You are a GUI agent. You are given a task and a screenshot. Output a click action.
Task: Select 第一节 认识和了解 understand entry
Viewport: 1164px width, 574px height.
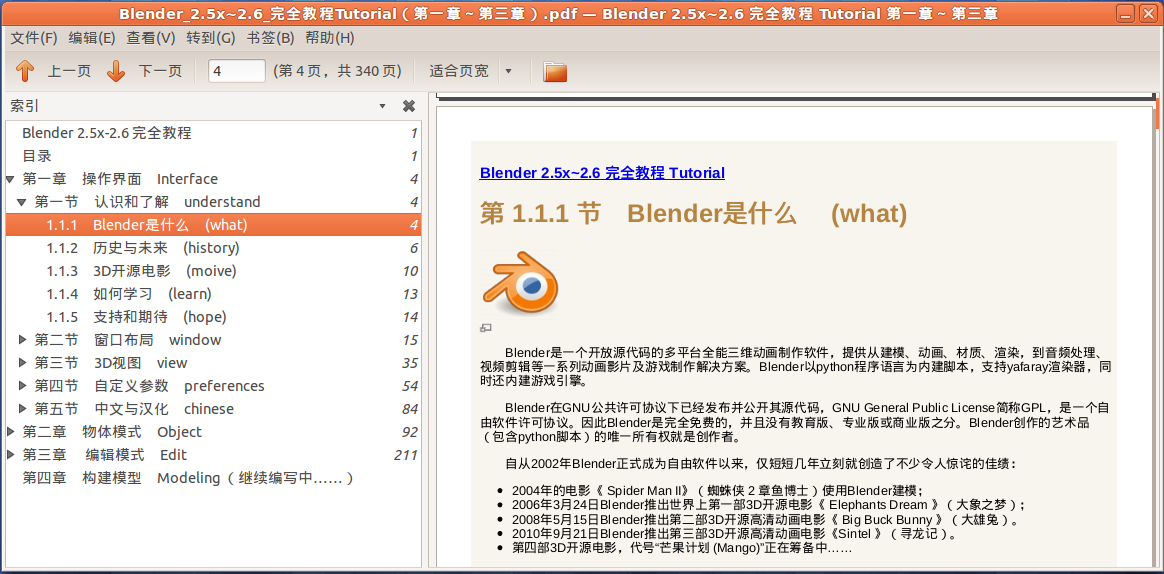tap(213, 202)
